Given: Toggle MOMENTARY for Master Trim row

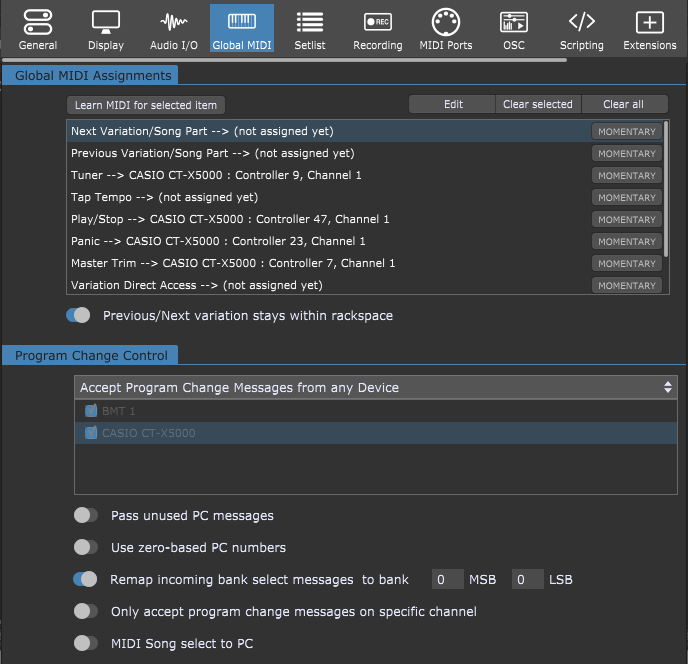Looking at the screenshot, I should coord(627,263).
